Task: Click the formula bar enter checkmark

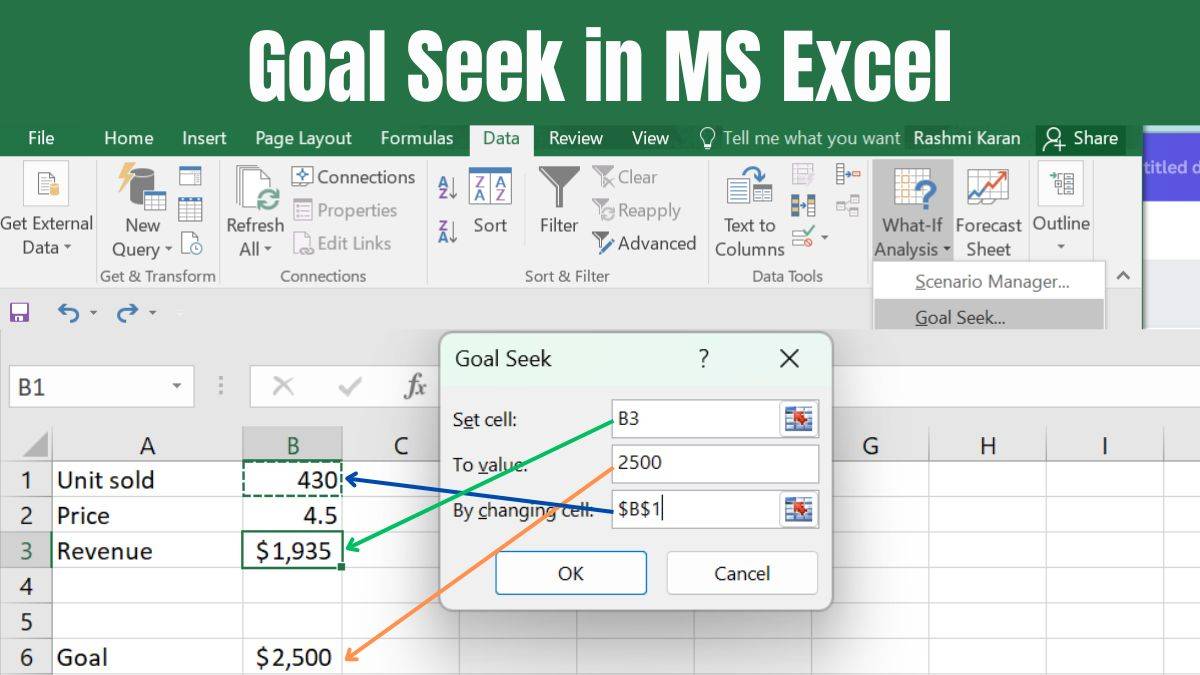Action: 350,386
